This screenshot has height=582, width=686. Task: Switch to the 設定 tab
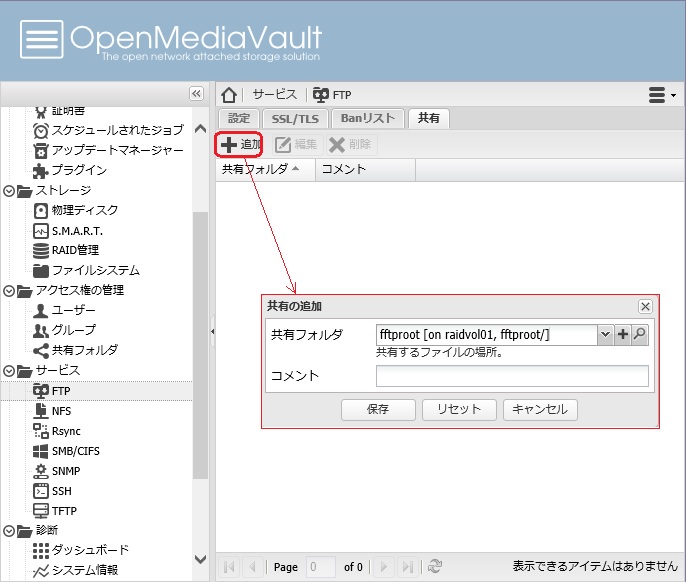coord(239,119)
